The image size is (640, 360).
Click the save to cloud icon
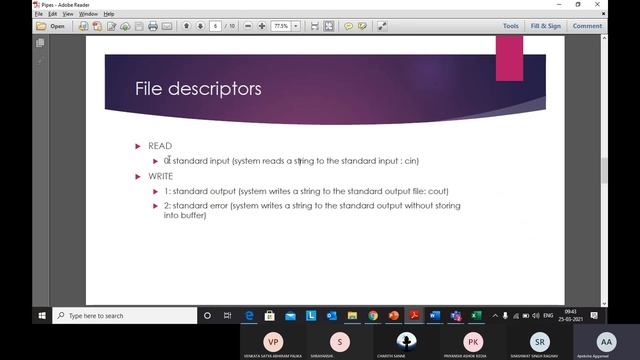click(125, 26)
